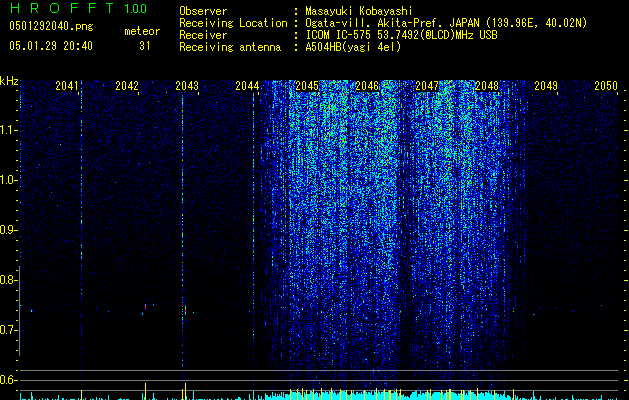Click the 2041 time marker
This screenshot has height=400, width=629.
coord(67,86)
